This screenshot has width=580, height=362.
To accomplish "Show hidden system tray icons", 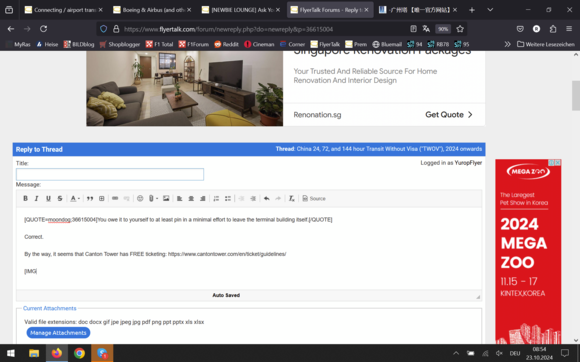I will pyautogui.click(x=456, y=353).
